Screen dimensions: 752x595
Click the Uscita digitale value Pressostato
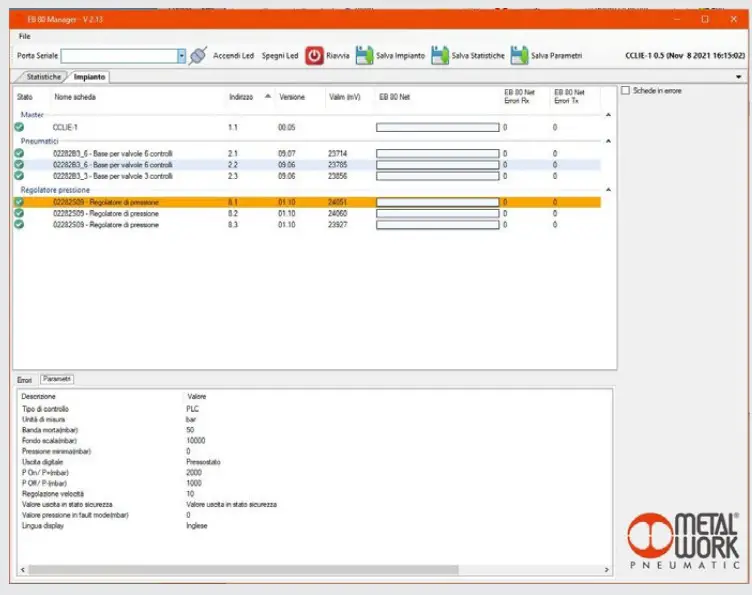[203, 462]
